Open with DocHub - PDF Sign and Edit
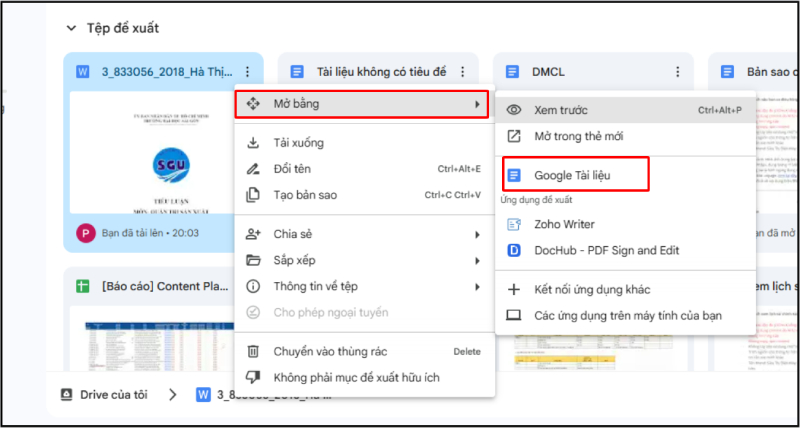Screen dimensions: 800x428 click(x=625, y=250)
